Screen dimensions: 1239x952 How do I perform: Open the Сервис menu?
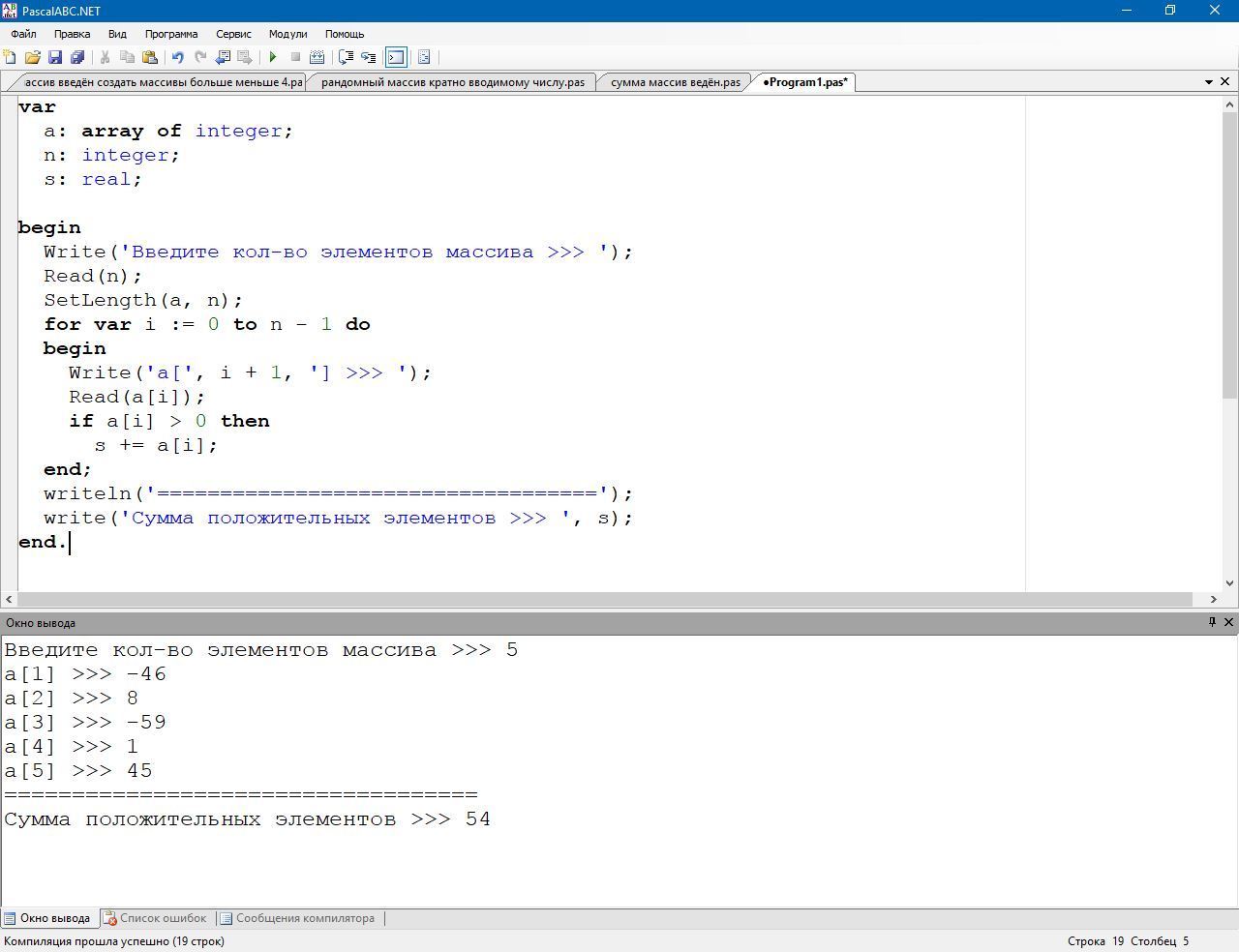[x=233, y=34]
